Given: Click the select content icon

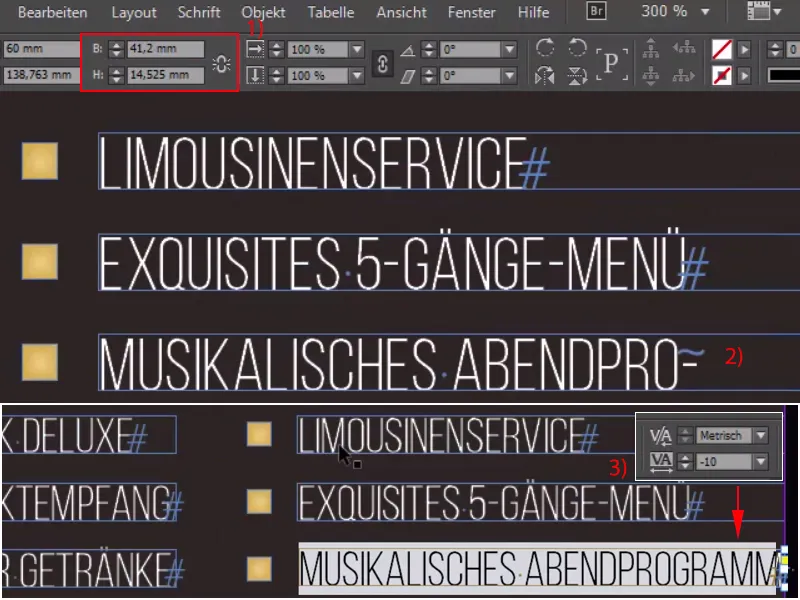Looking at the screenshot, I should 651,76.
